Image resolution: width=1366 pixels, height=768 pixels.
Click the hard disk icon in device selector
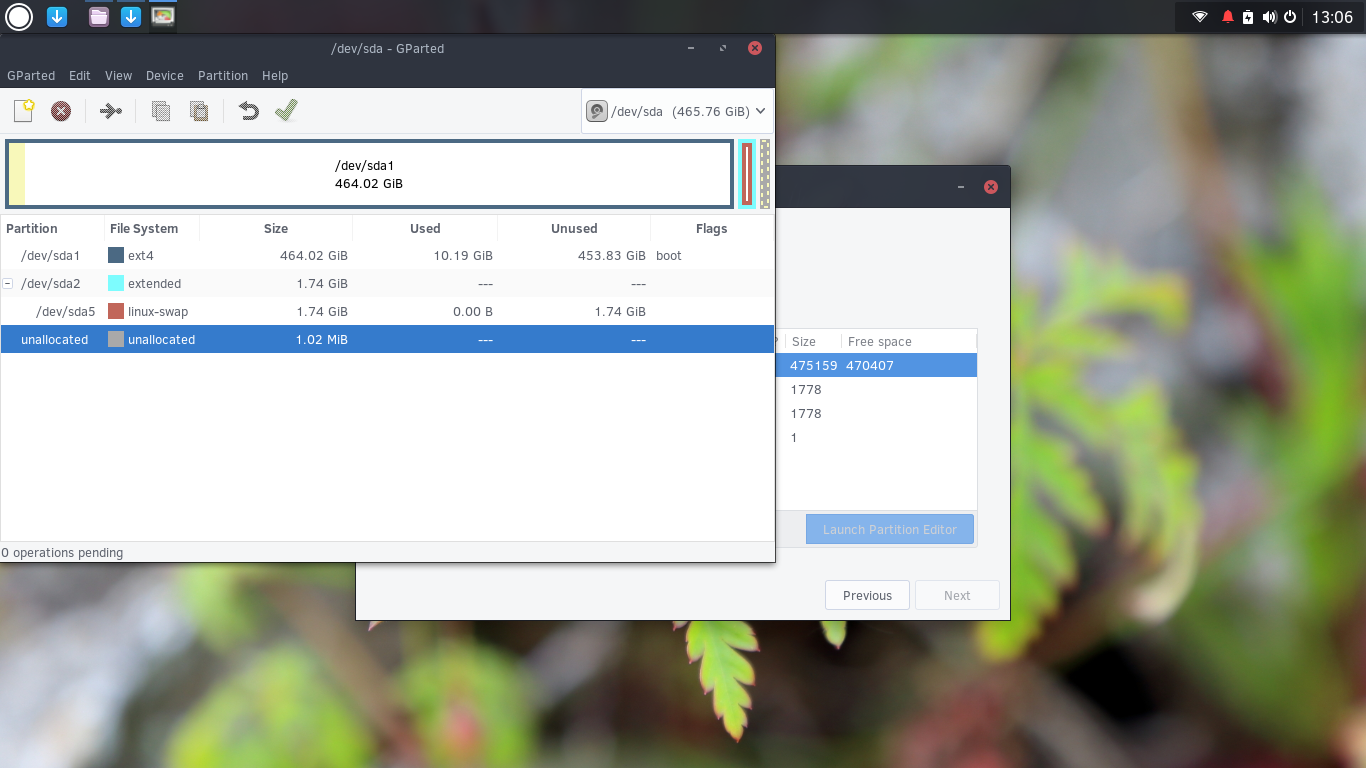pos(597,111)
